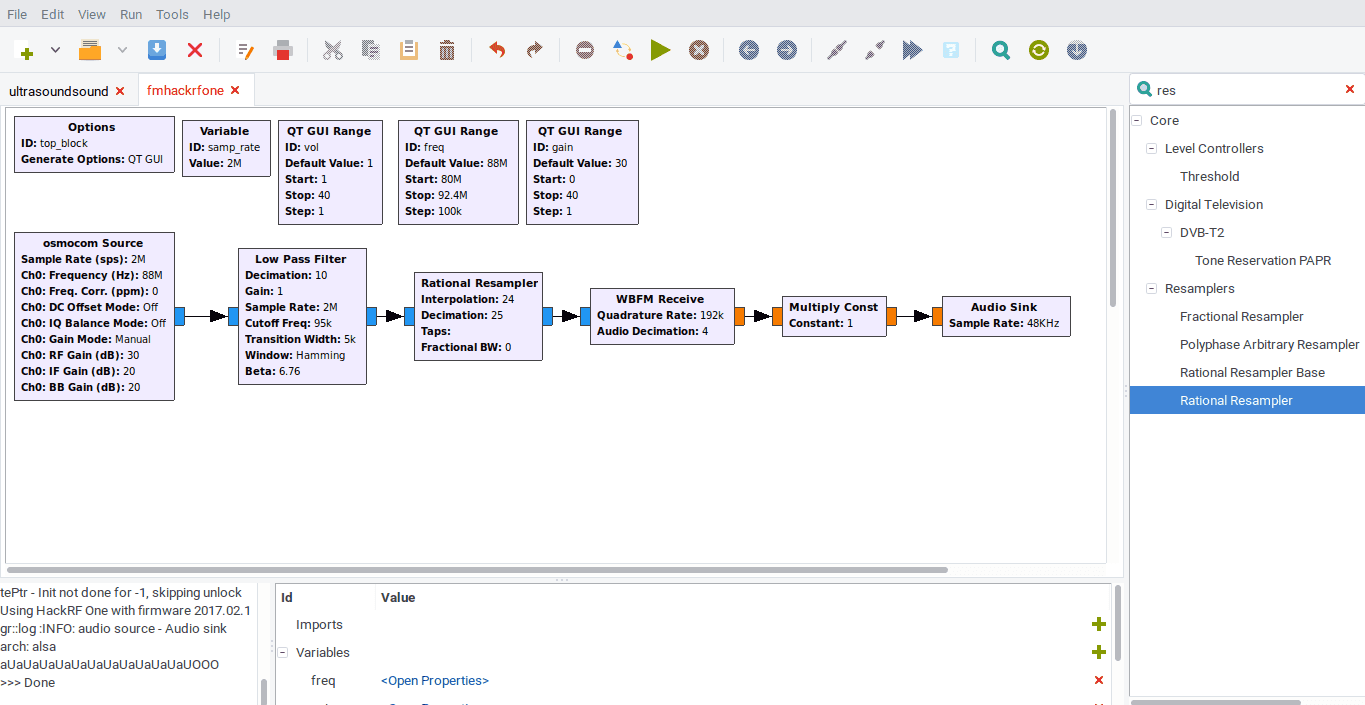This screenshot has width=1365, height=705.
Task: Click the Find blocks magnifier icon
Action: click(1000, 50)
